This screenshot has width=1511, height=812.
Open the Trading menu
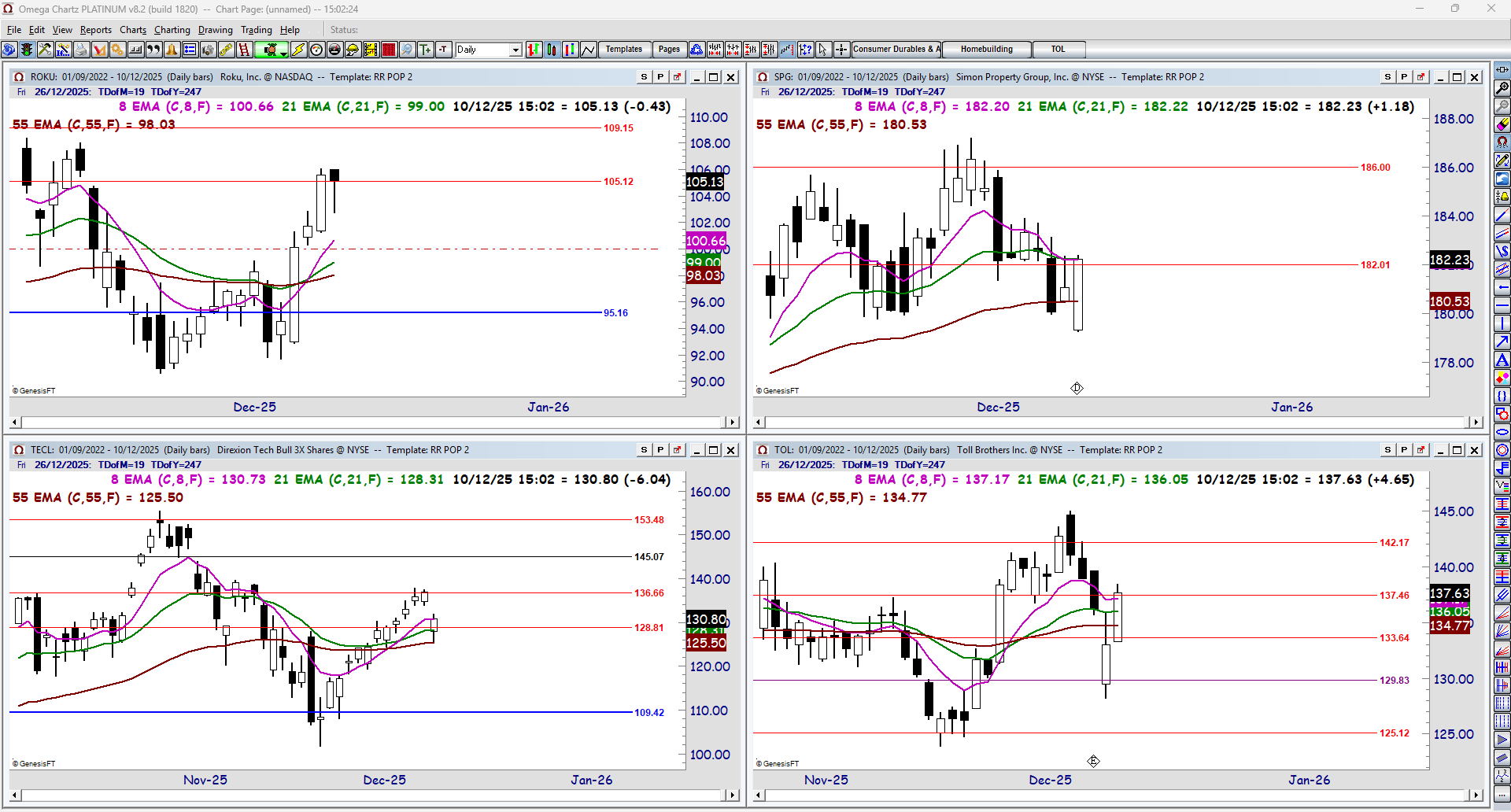click(x=256, y=30)
